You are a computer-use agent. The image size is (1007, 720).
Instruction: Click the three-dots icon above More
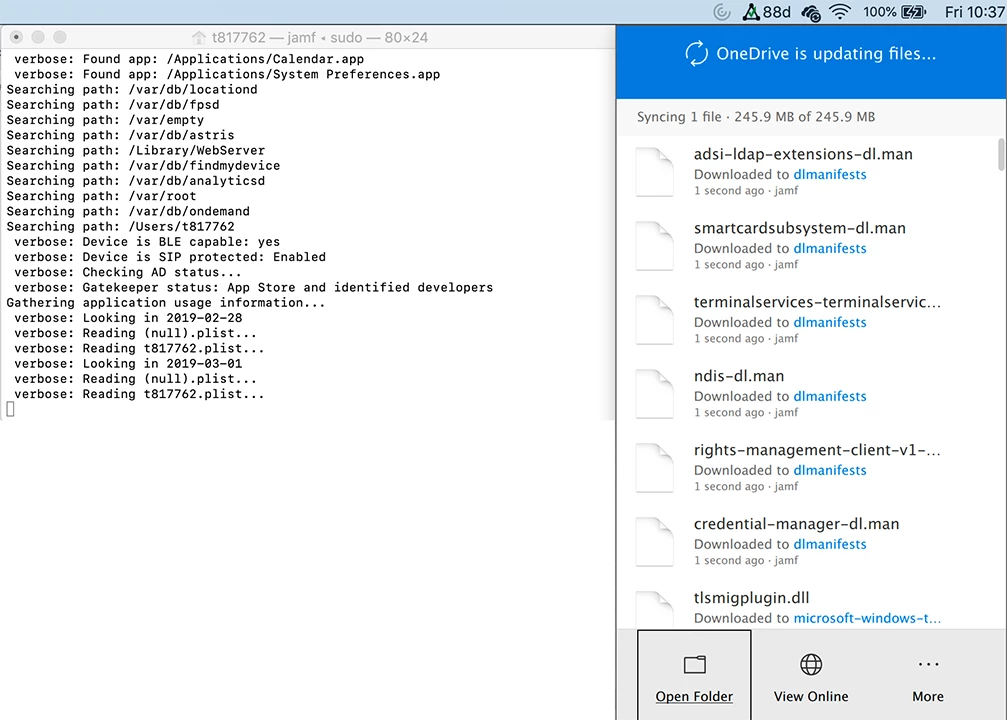coord(928,664)
